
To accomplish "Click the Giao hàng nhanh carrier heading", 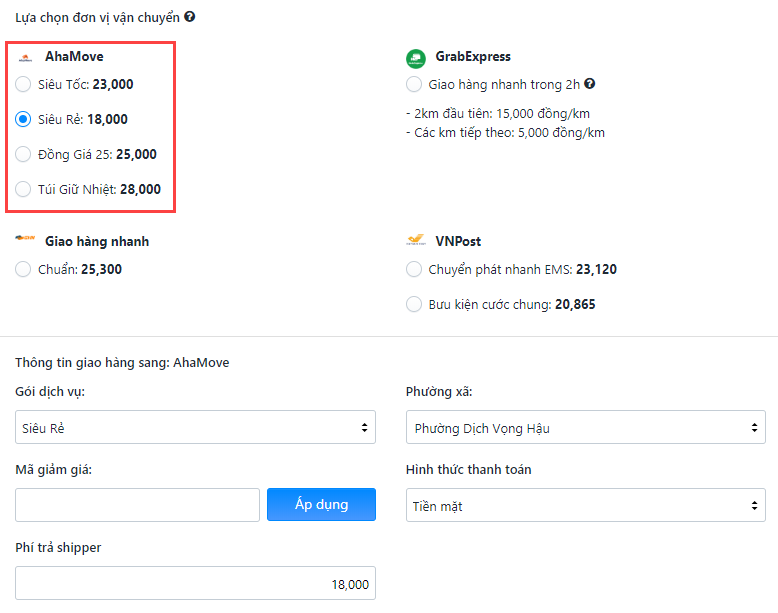I will 97,241.
